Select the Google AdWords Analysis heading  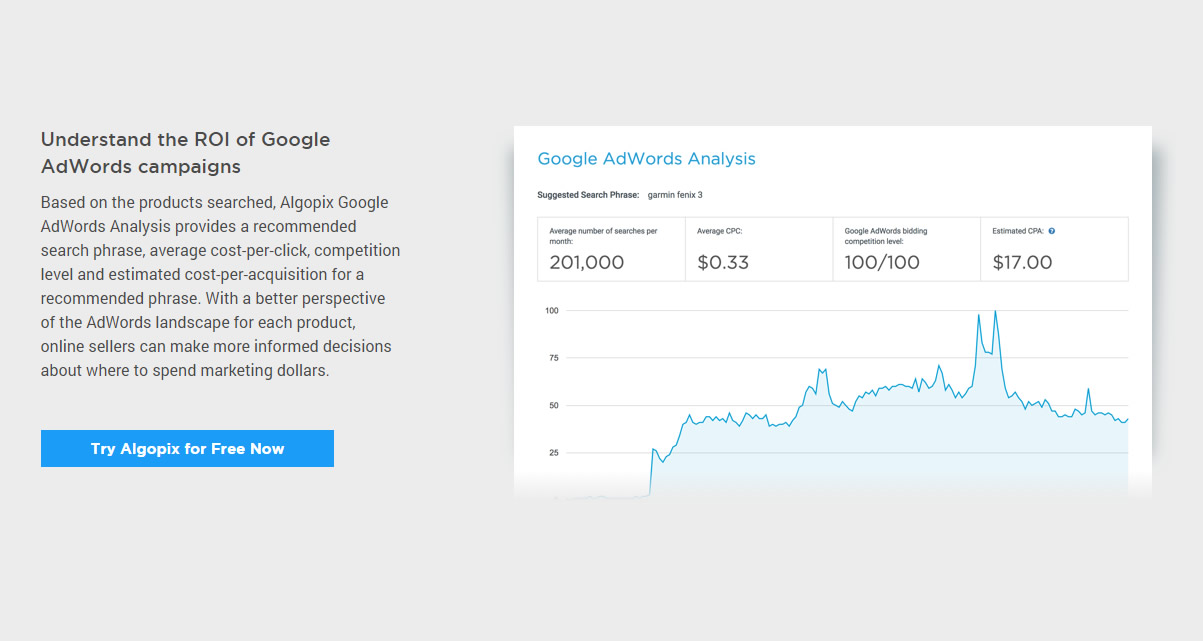point(646,158)
